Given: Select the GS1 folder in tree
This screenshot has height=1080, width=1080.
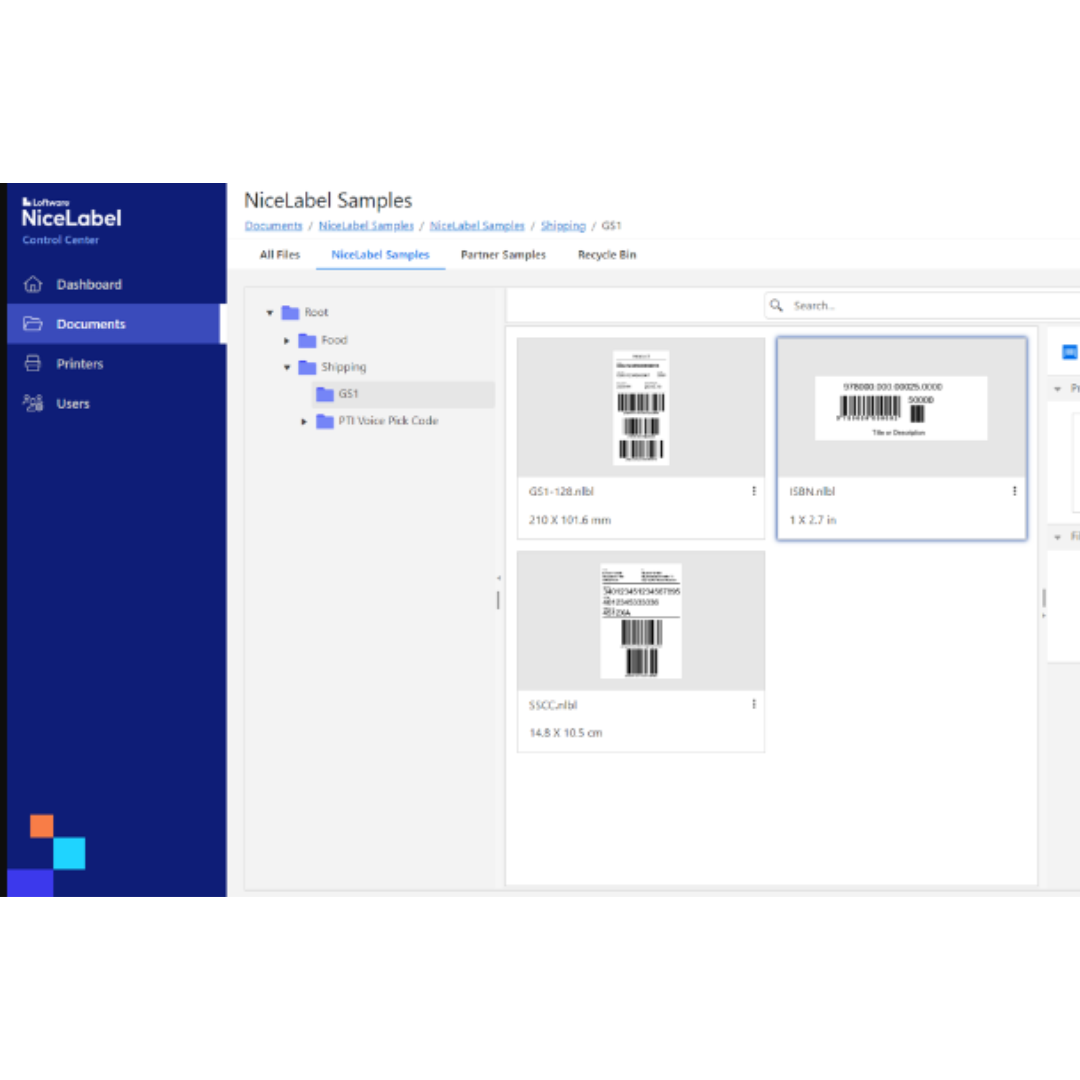Looking at the screenshot, I should coord(348,394).
